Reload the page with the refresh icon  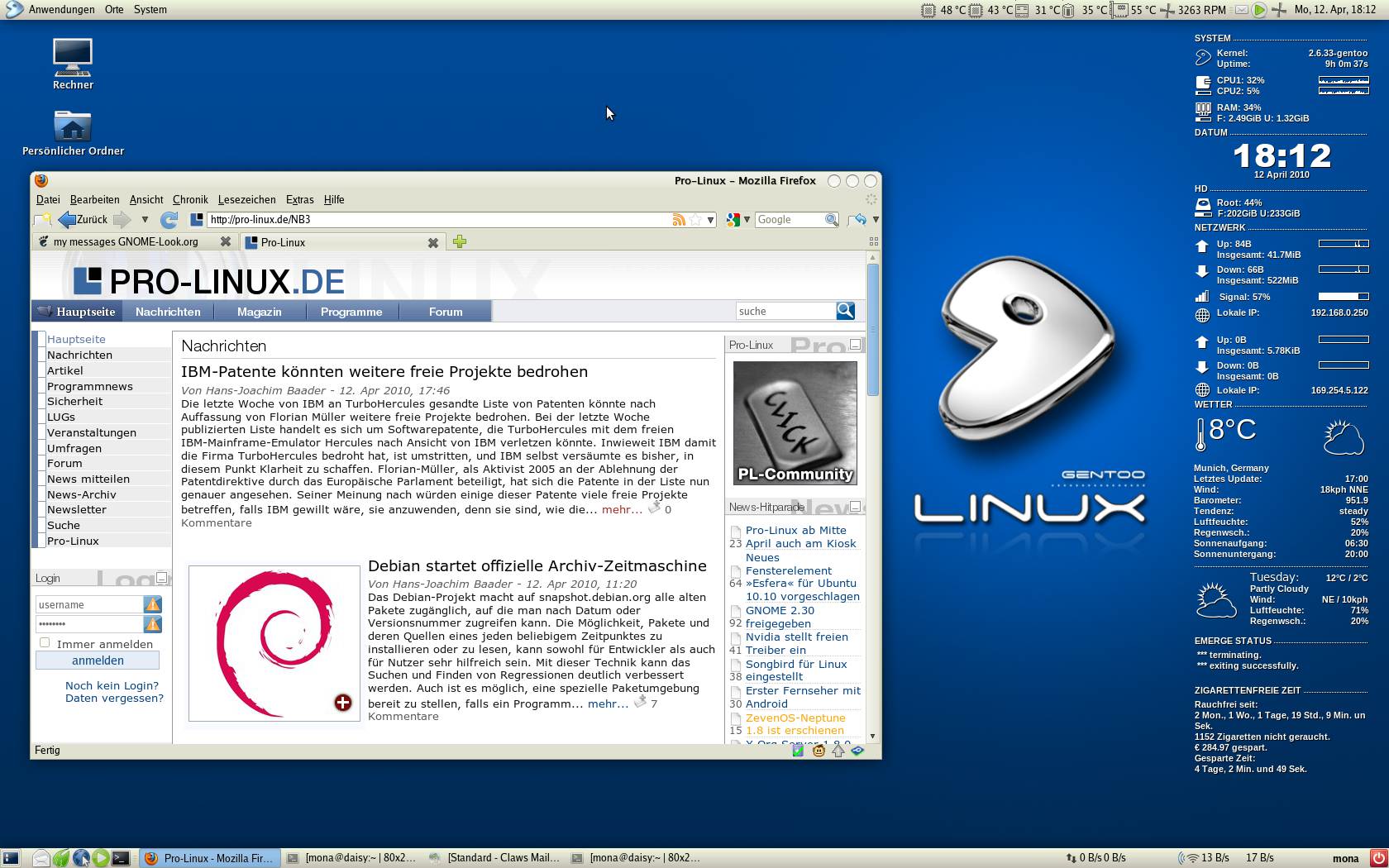pyautogui.click(x=169, y=219)
